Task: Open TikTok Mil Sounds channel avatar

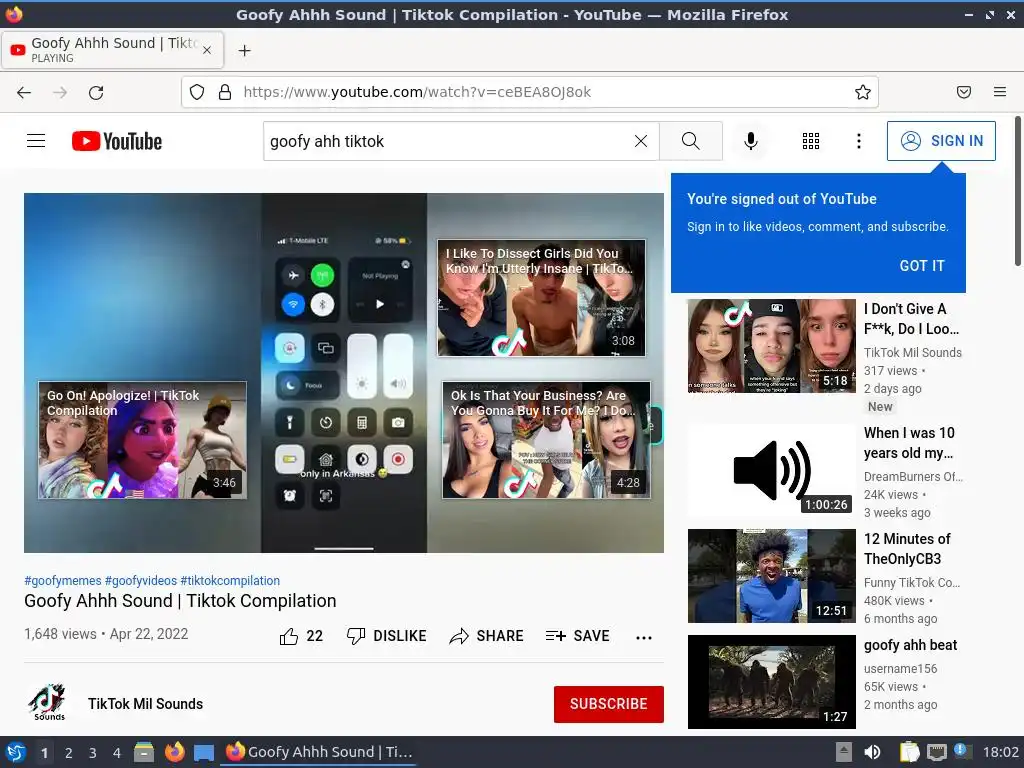Action: (48, 703)
